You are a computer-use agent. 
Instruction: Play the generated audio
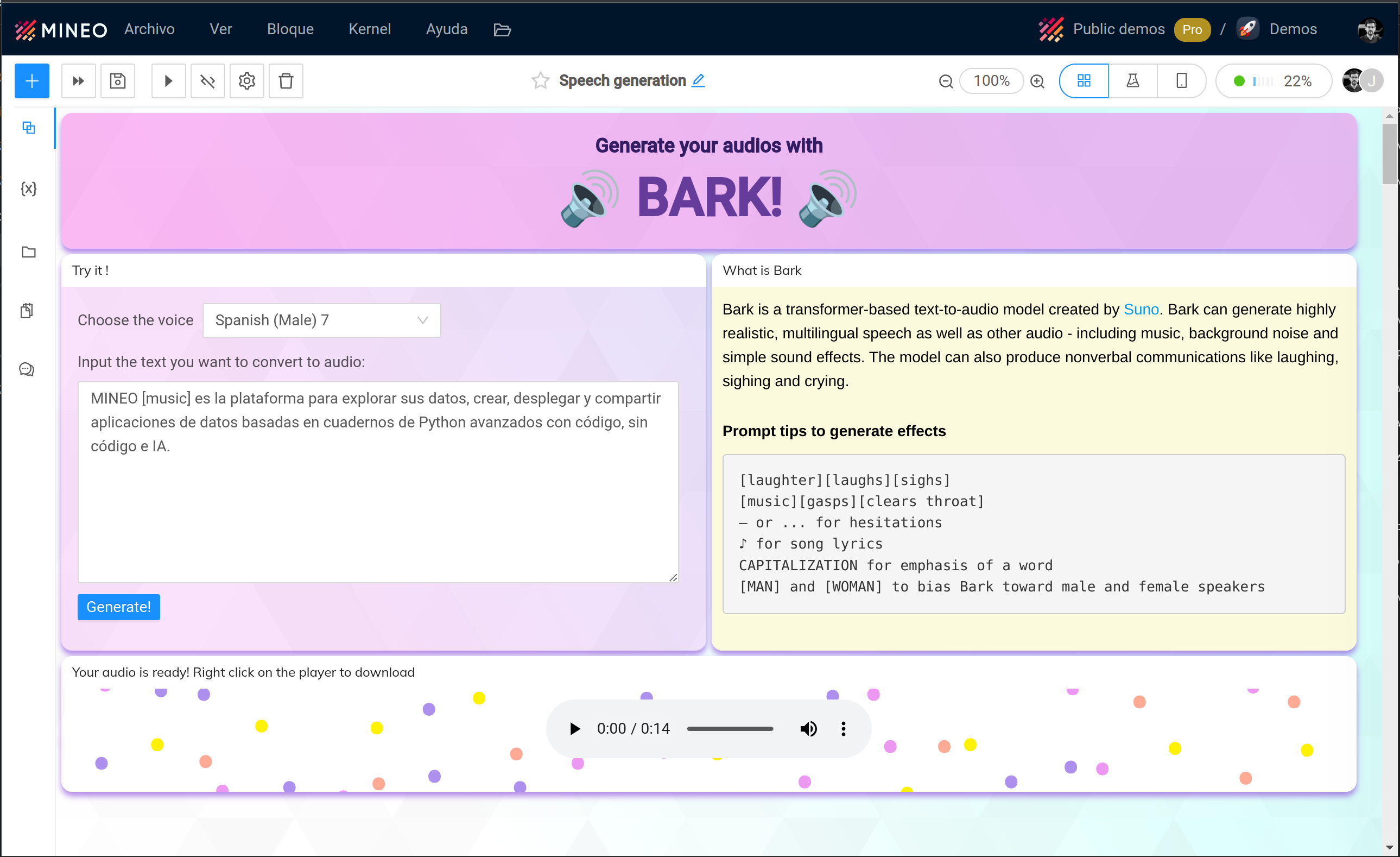pos(574,729)
